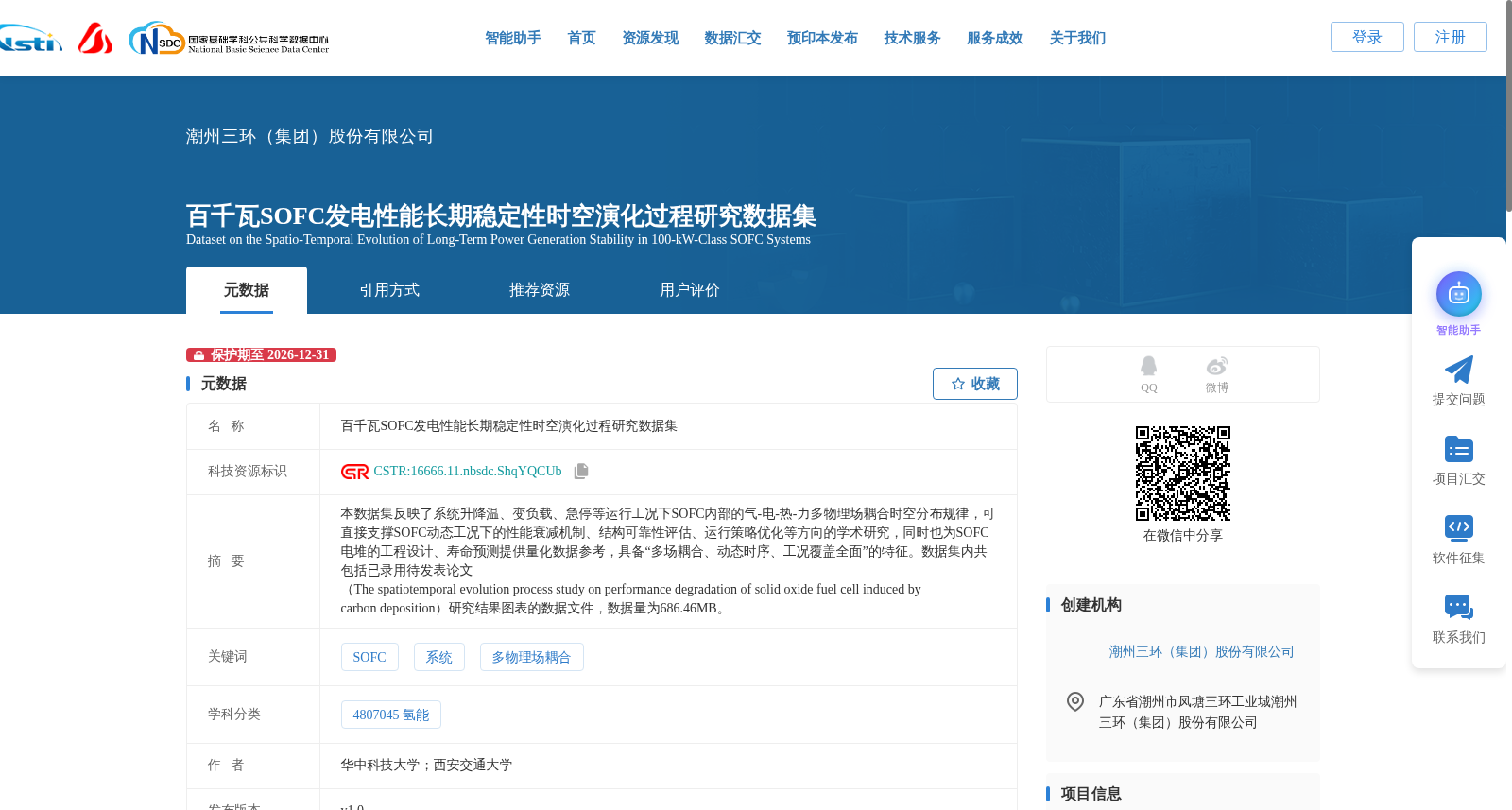Click the location pin icon by address

coord(1074,701)
